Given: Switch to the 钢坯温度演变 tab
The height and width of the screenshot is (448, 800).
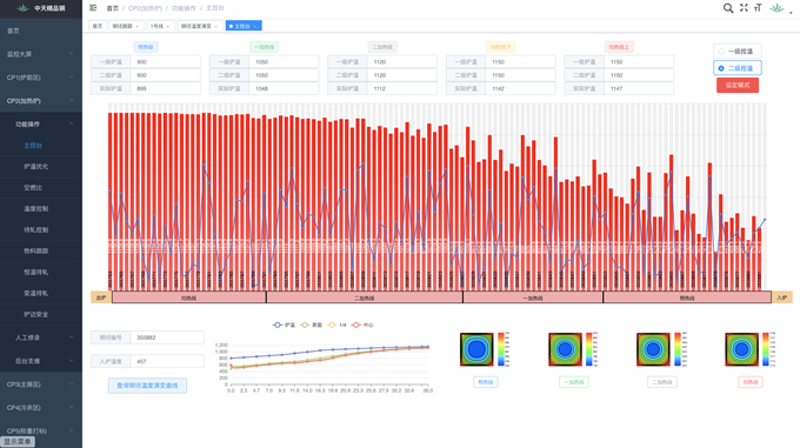Looking at the screenshot, I should (x=200, y=26).
